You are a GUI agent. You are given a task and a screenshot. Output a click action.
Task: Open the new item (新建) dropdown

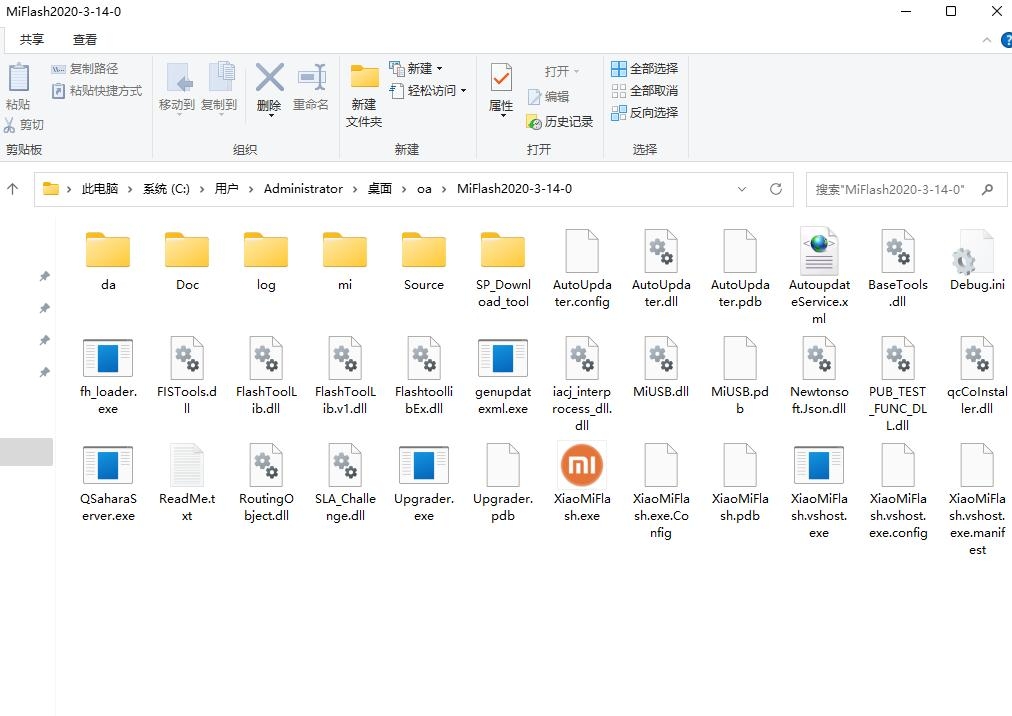(420, 68)
